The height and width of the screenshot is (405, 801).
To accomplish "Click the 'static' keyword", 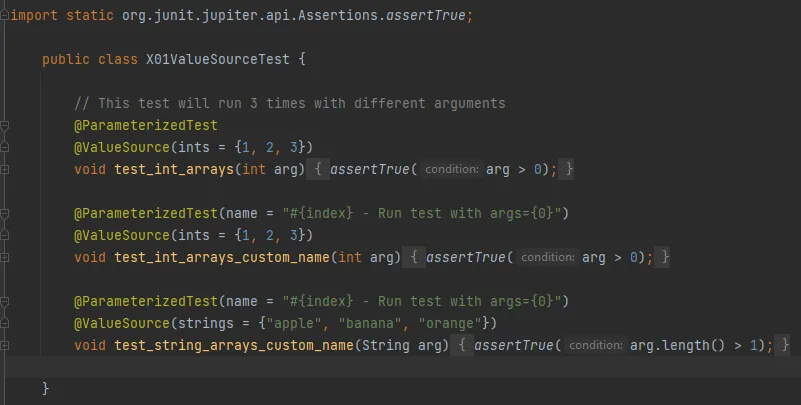I will click(x=90, y=15).
